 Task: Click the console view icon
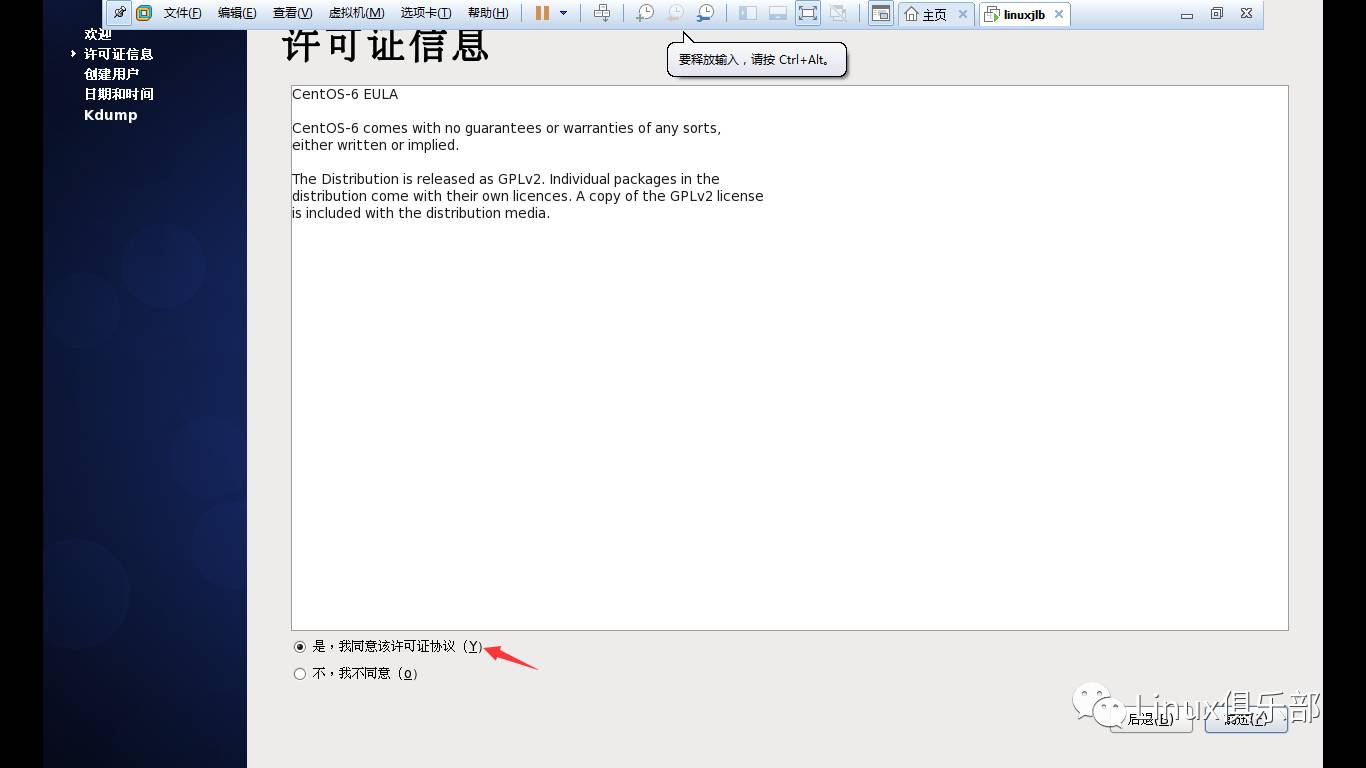pos(880,13)
